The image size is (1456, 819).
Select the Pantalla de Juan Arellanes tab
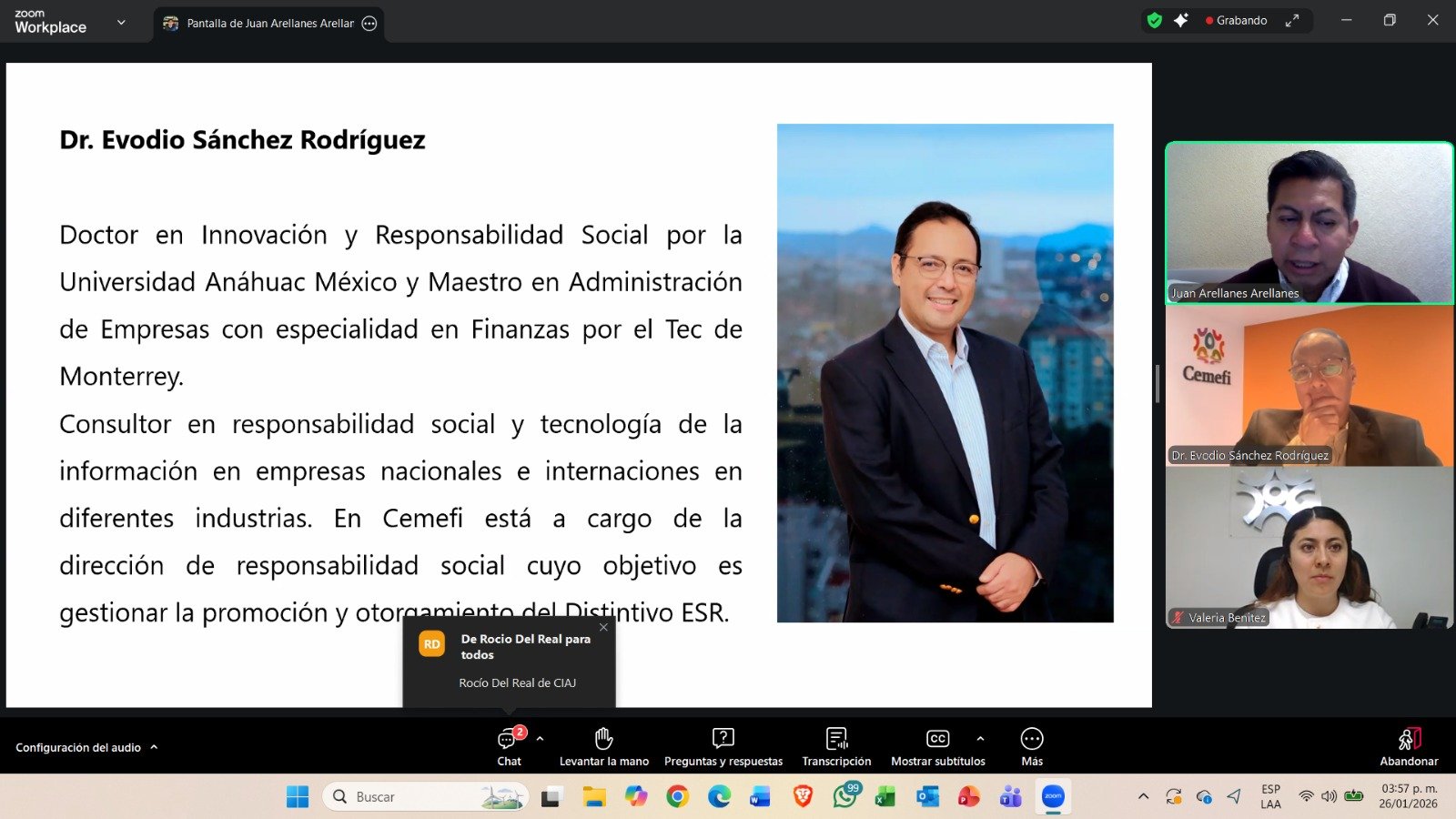point(269,24)
